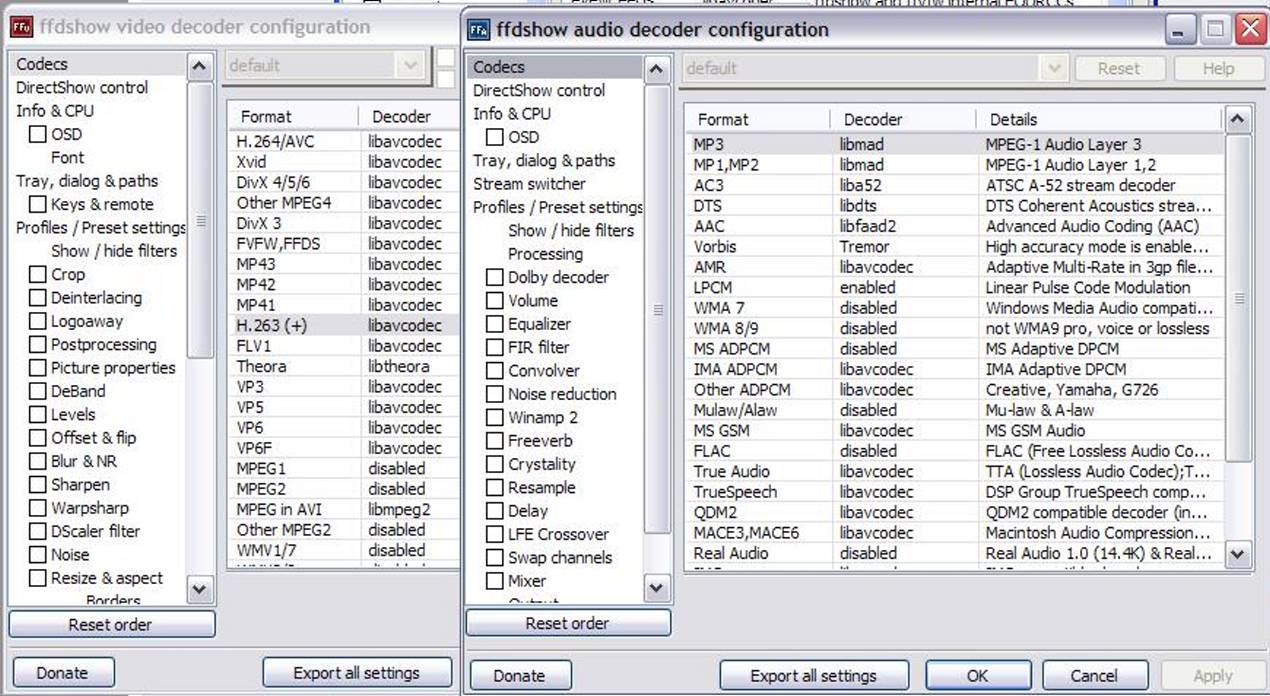This screenshot has width=1270, height=696.
Task: Select the TrueSpeech audio format row
Action: pos(955,492)
